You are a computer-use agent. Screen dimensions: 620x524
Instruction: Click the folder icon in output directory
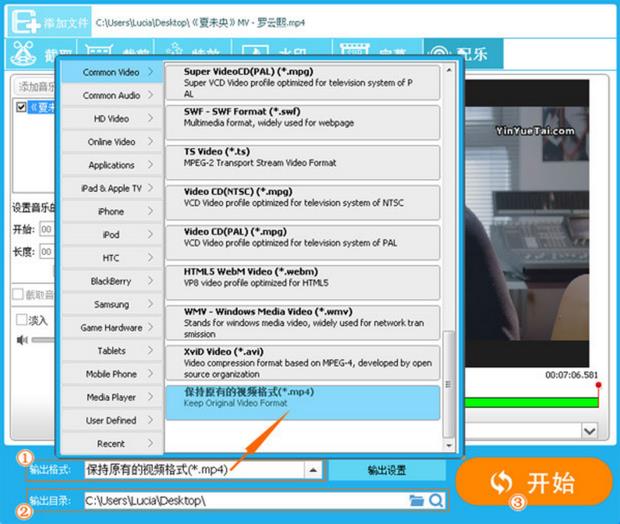tap(416, 500)
